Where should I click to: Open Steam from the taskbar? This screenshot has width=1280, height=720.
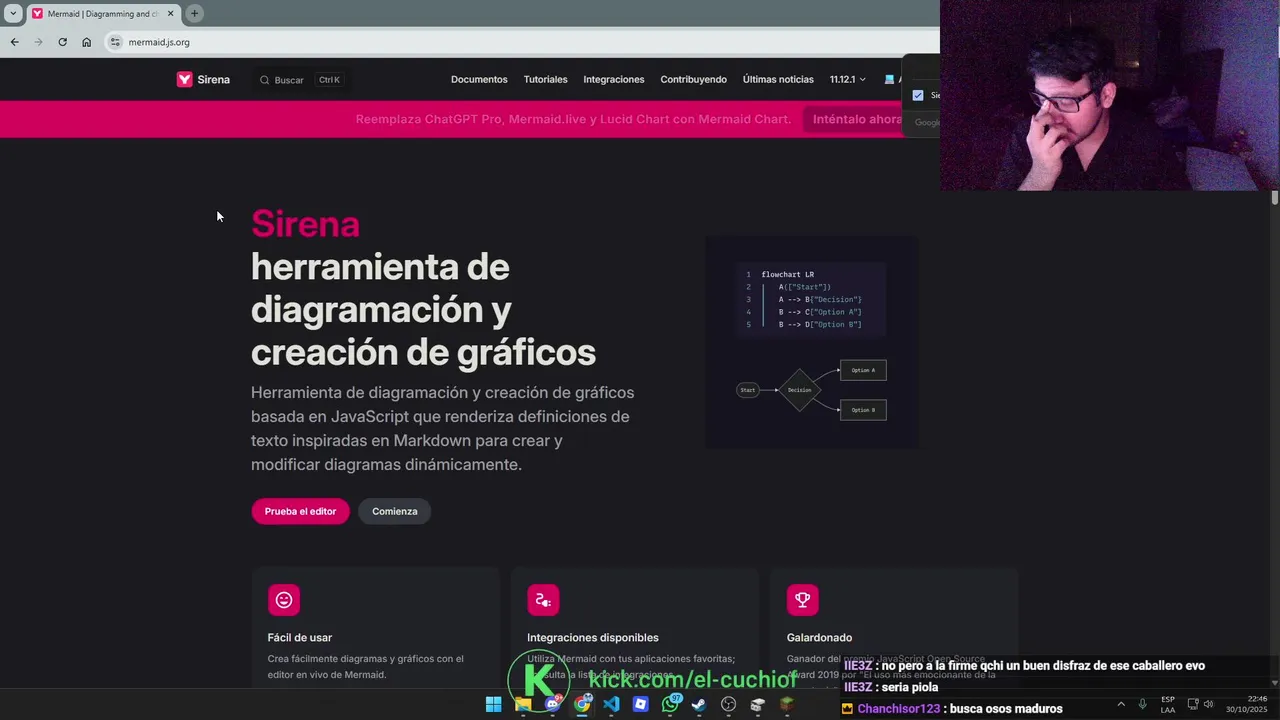pos(699,704)
